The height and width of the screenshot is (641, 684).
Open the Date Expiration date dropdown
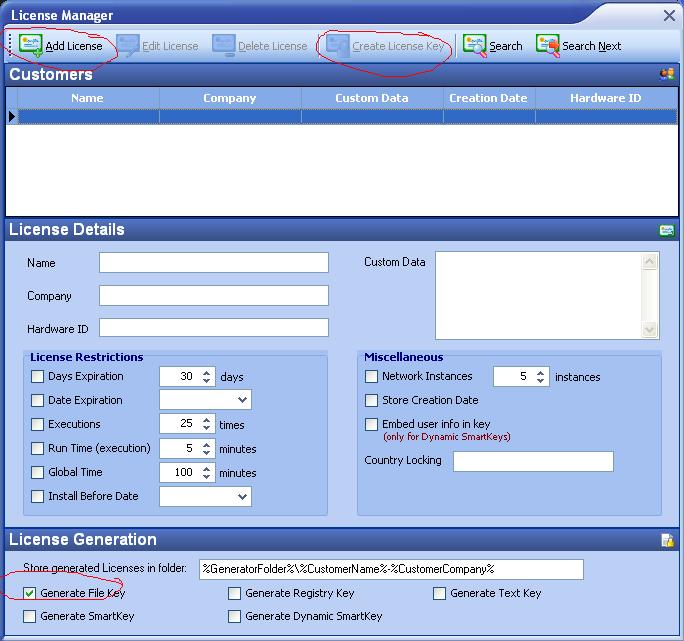pos(243,400)
